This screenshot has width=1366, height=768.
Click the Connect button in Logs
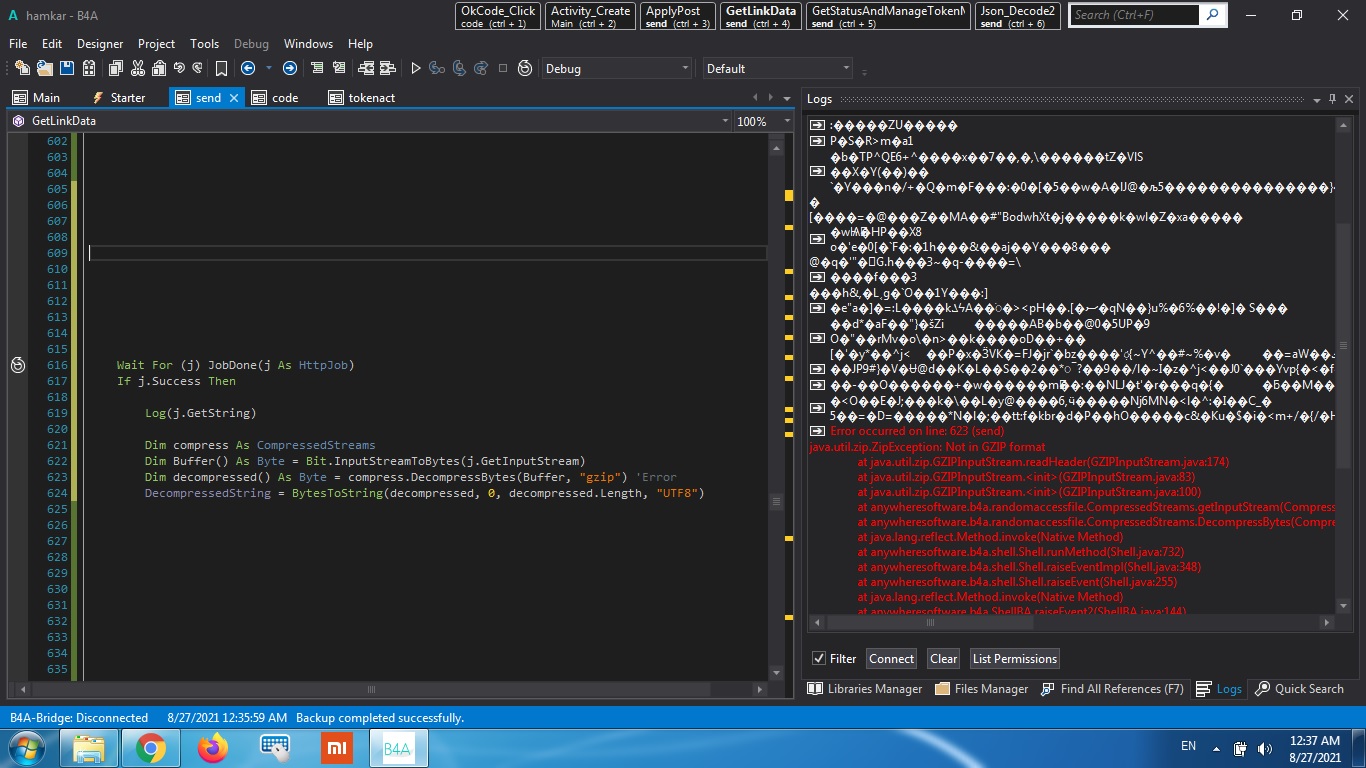[x=891, y=658]
